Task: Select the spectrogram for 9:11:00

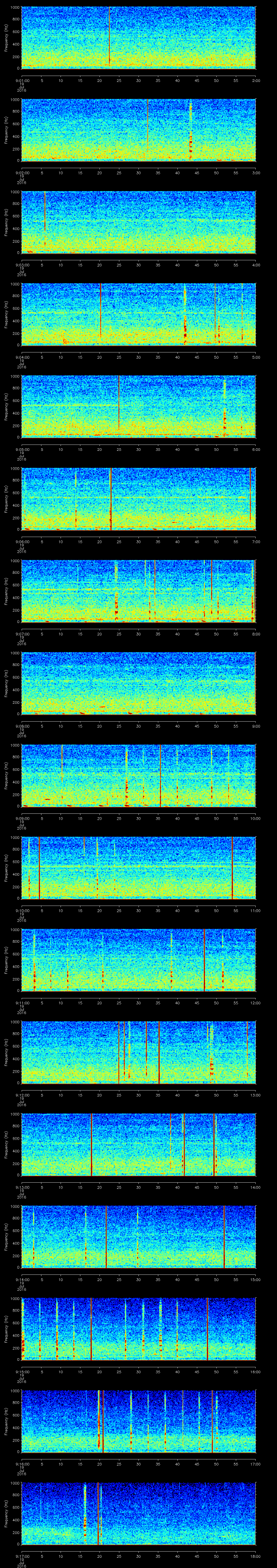Action: 138,959
